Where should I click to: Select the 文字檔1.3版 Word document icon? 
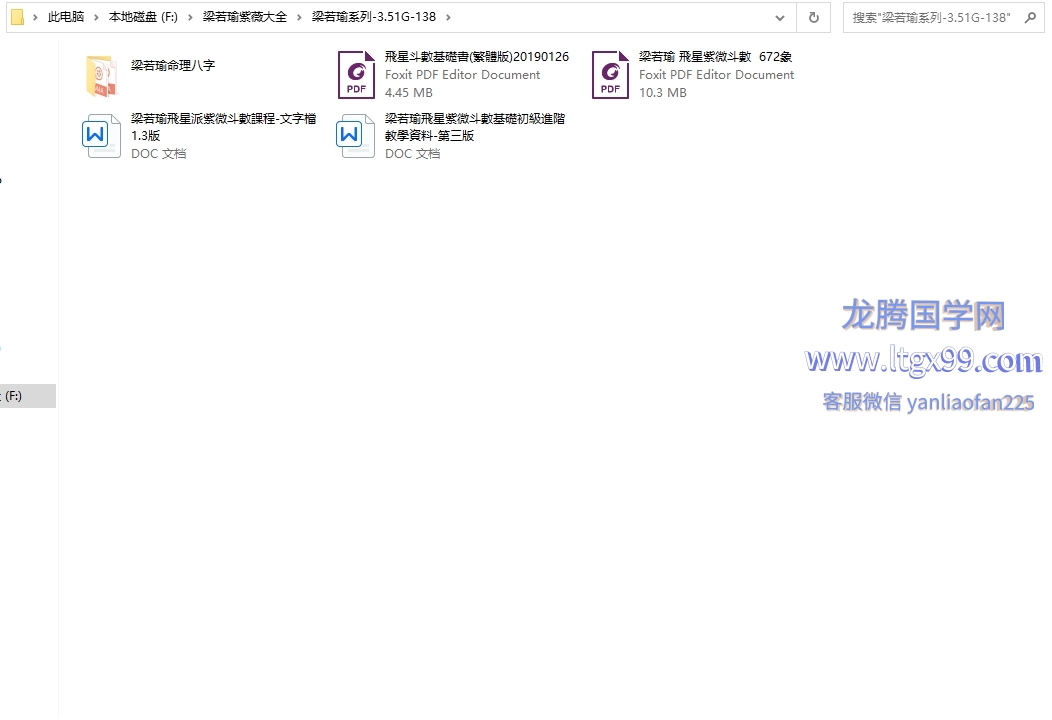pos(101,136)
